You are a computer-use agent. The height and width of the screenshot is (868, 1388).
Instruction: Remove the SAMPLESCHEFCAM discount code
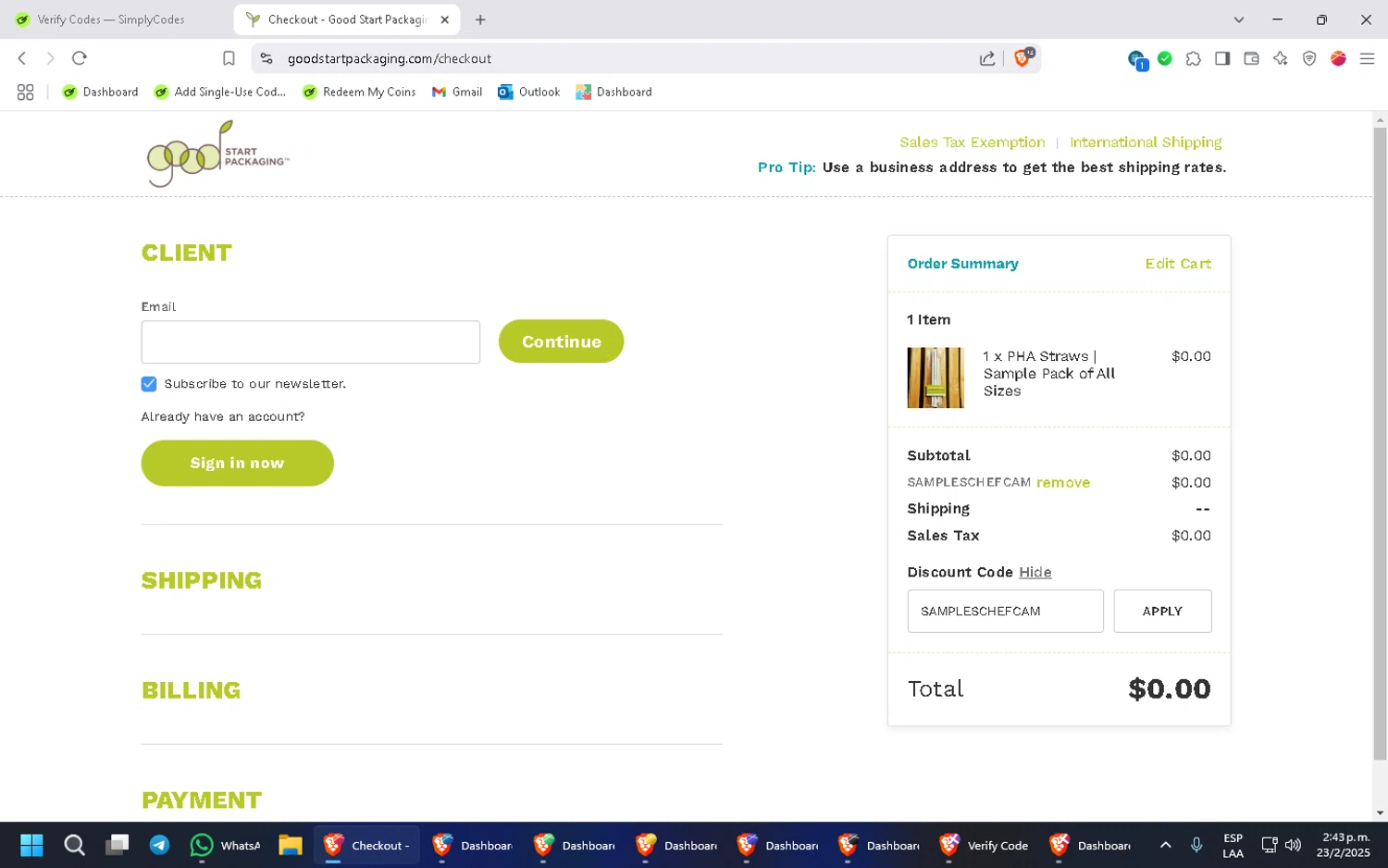(x=1063, y=483)
